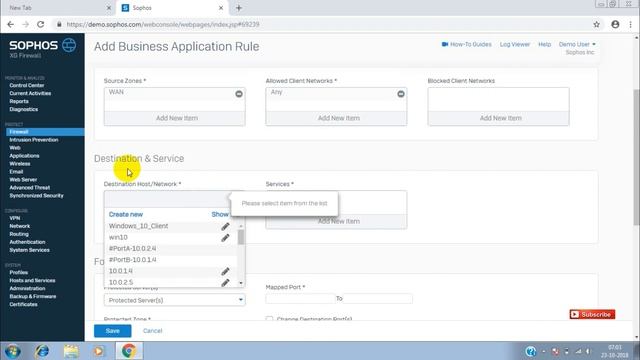
Task: Open the Web Server section
Action: [23, 180]
